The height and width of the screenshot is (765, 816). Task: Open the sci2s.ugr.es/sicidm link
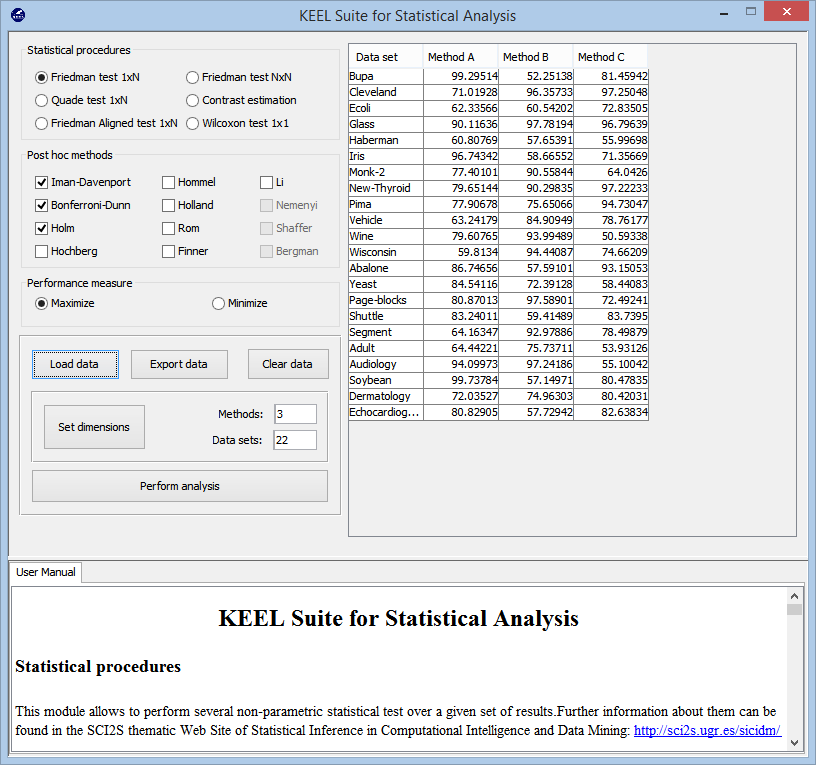707,731
